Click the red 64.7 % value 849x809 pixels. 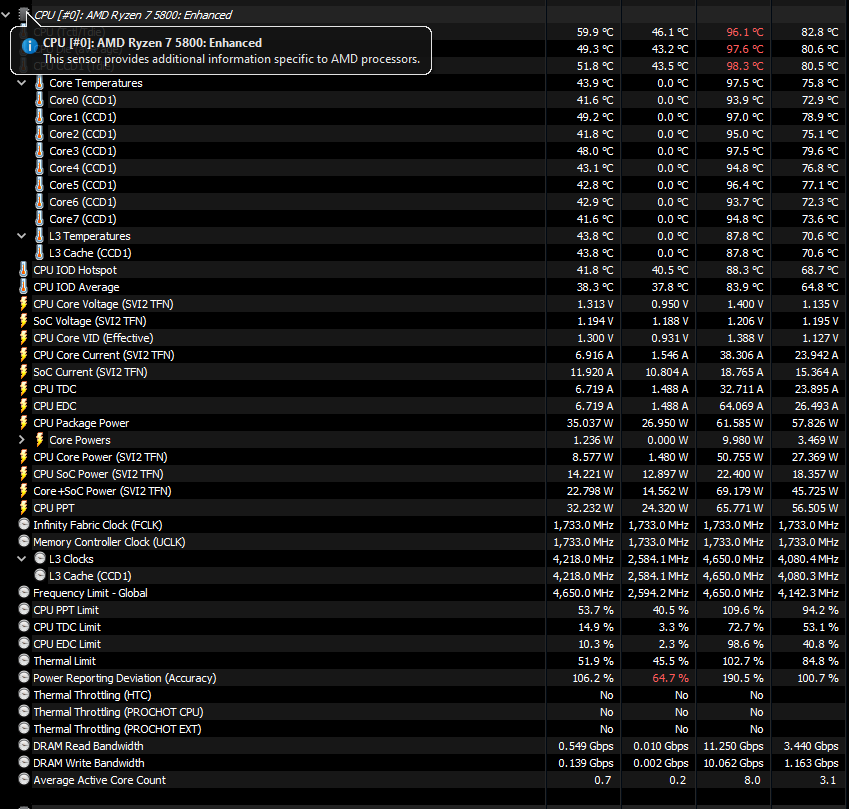click(670, 678)
